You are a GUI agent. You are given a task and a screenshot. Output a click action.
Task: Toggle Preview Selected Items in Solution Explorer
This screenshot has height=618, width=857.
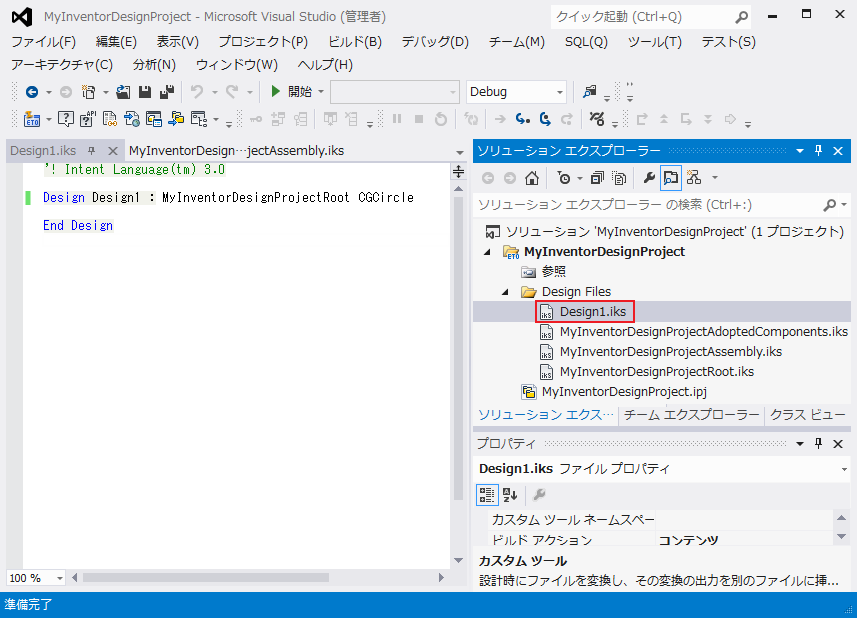coord(671,178)
